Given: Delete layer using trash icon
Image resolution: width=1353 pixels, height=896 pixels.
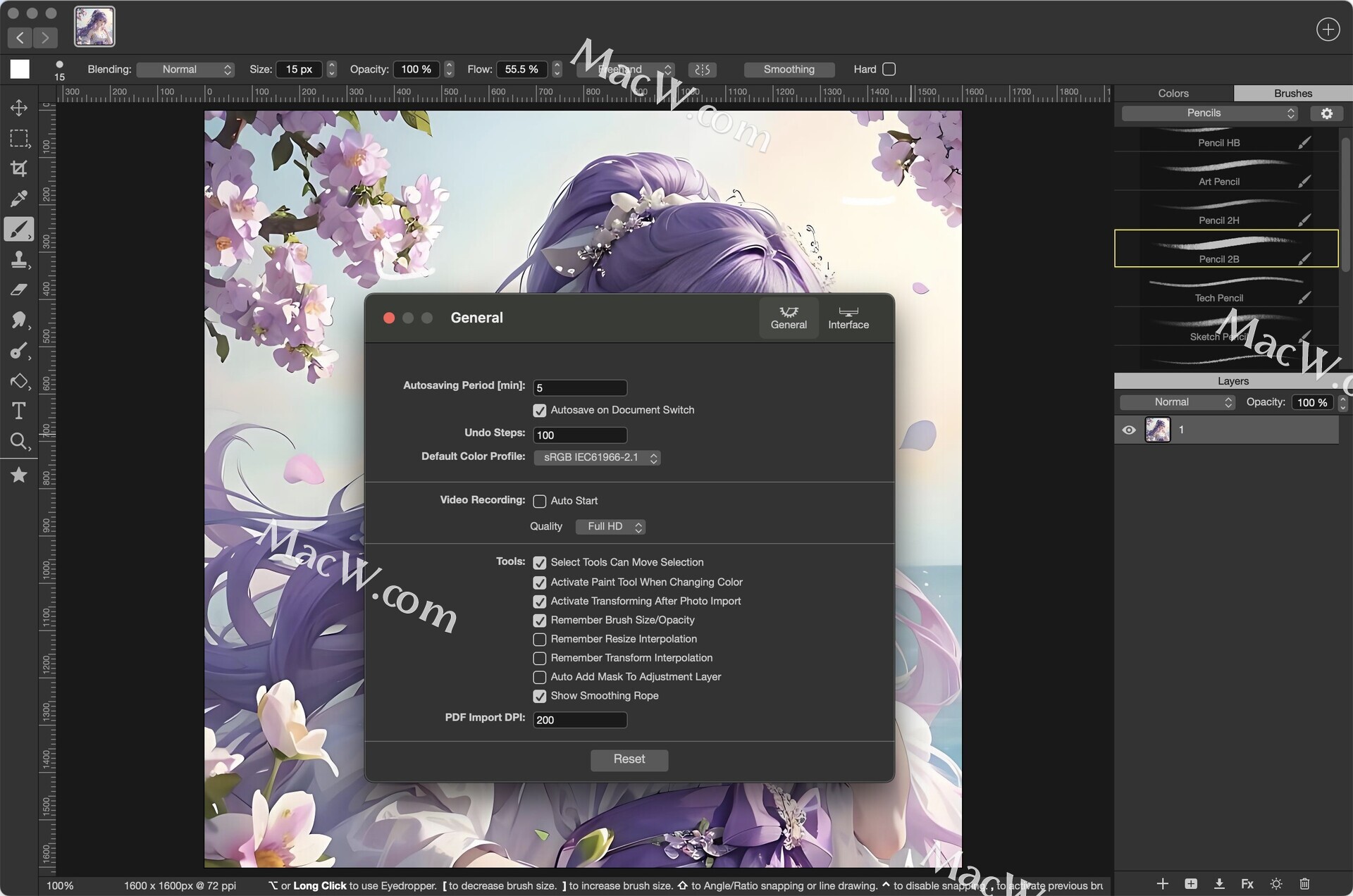Looking at the screenshot, I should pos(1304,883).
